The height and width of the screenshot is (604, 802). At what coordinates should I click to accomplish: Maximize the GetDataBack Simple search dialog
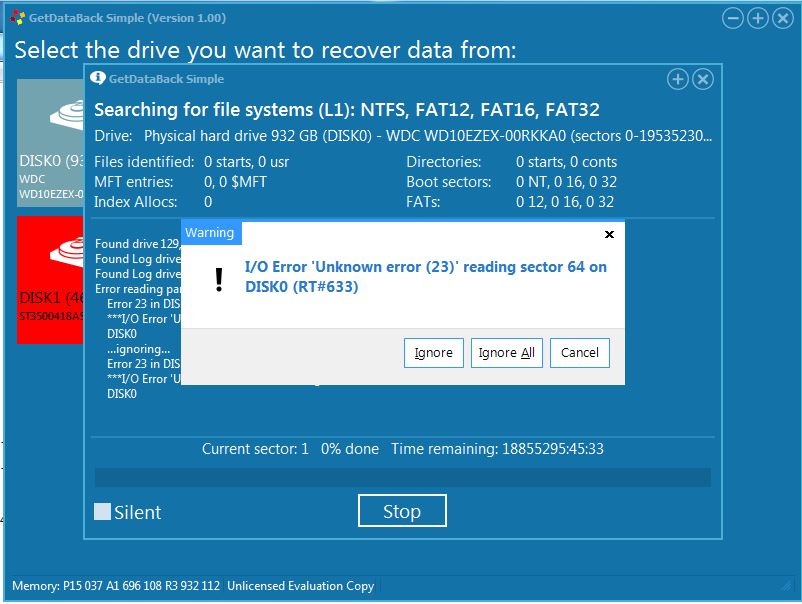pyautogui.click(x=678, y=79)
